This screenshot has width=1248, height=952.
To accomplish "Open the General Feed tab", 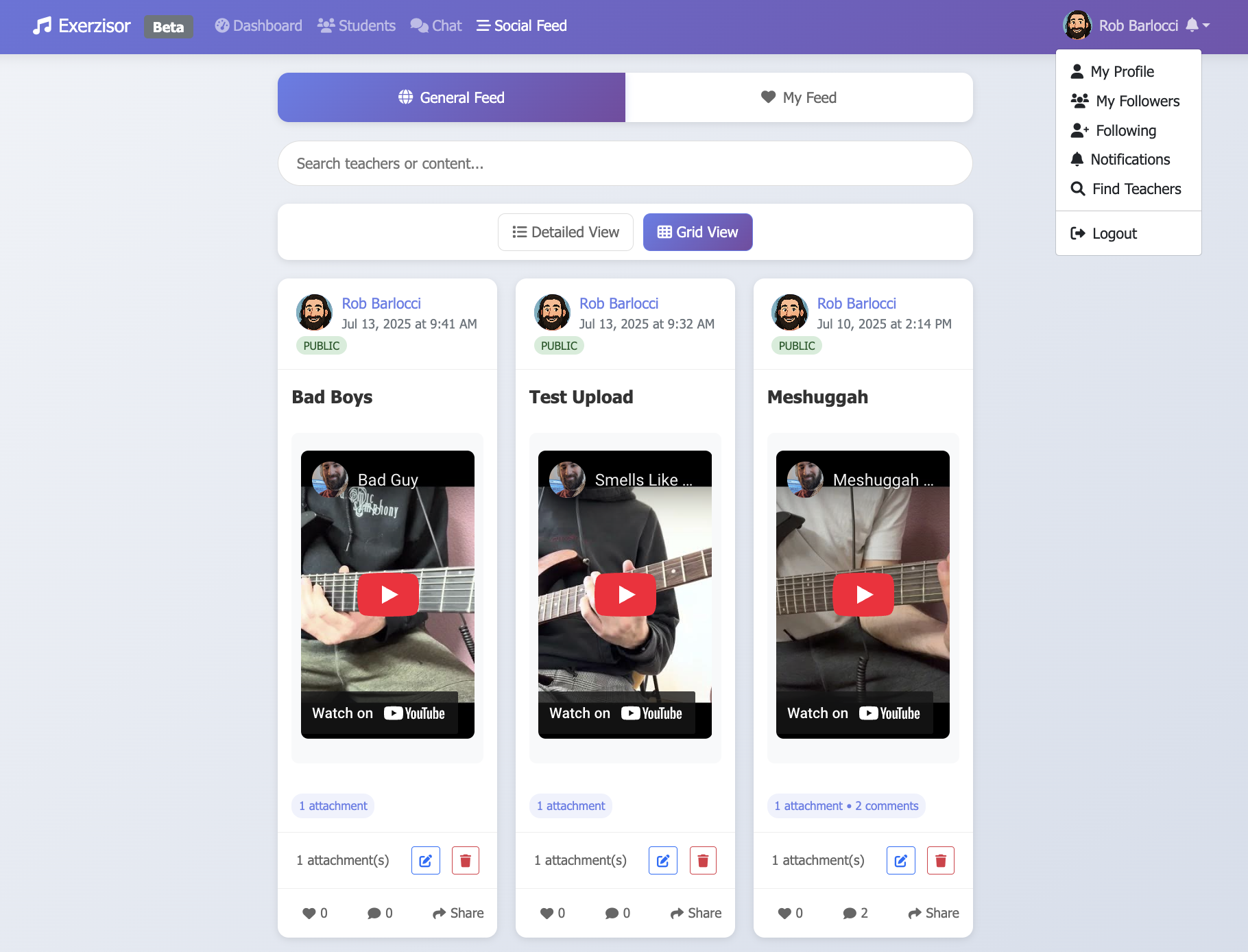I will point(451,97).
